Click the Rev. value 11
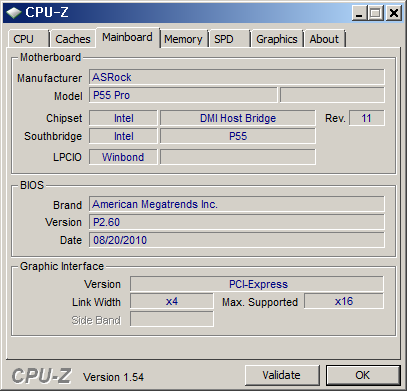Screen dimensions: 407x391 click(367, 118)
